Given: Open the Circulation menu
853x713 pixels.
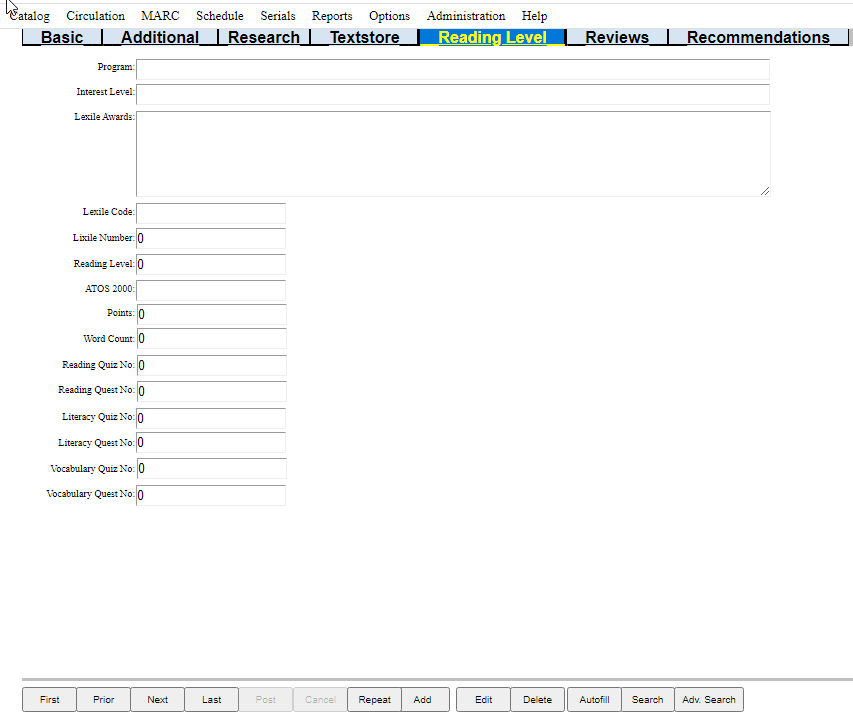Looking at the screenshot, I should [x=96, y=16].
